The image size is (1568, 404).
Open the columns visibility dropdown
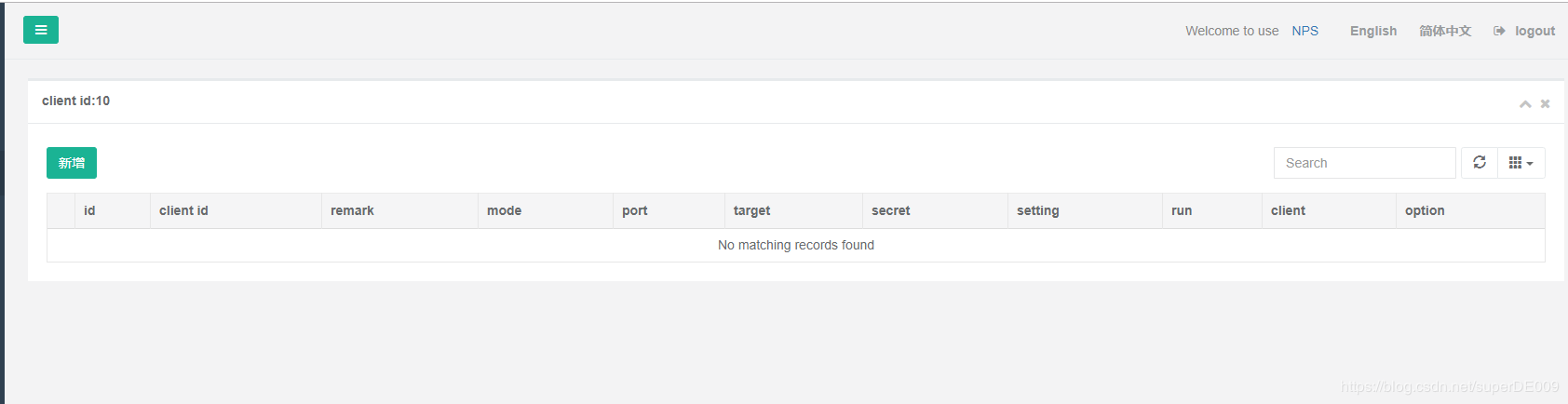pyautogui.click(x=1521, y=163)
